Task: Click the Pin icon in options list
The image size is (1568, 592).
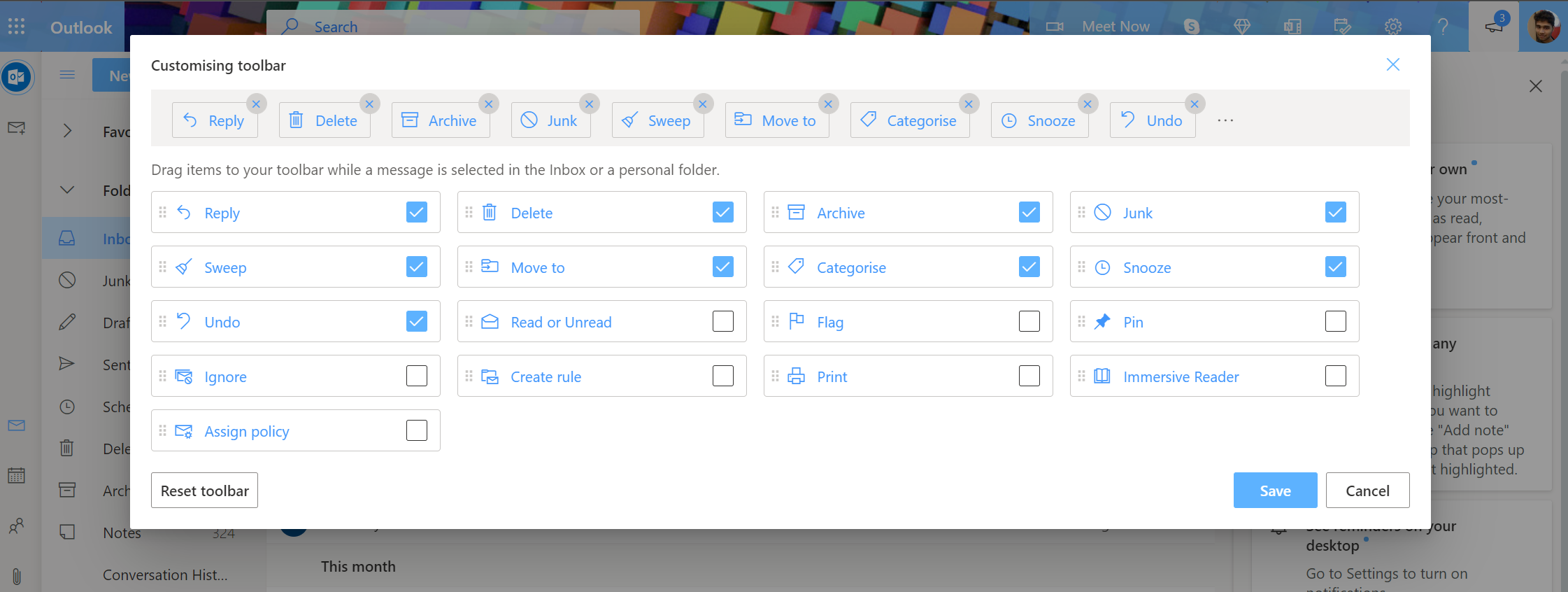Action: coord(1102,322)
